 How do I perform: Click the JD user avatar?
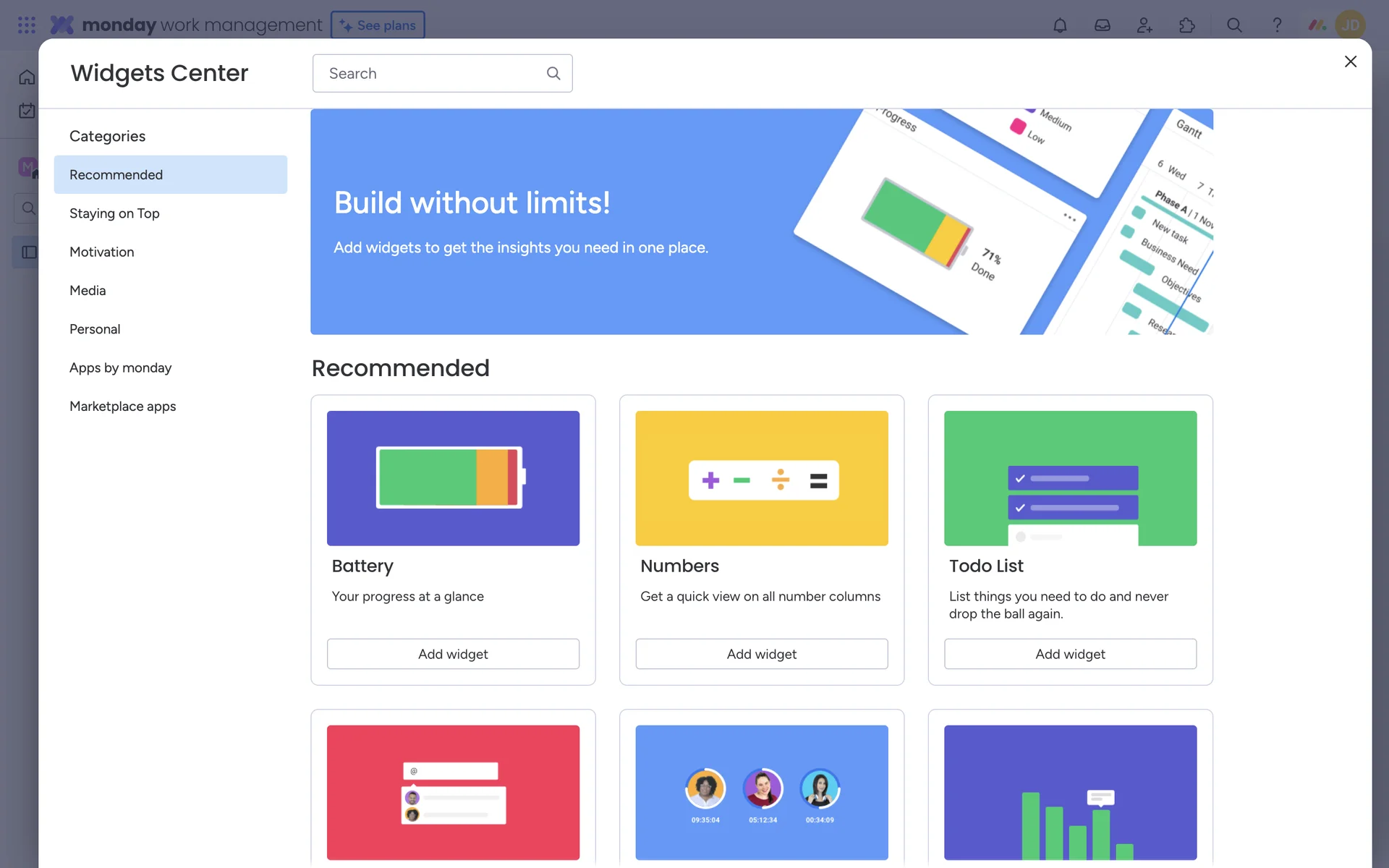point(1350,25)
